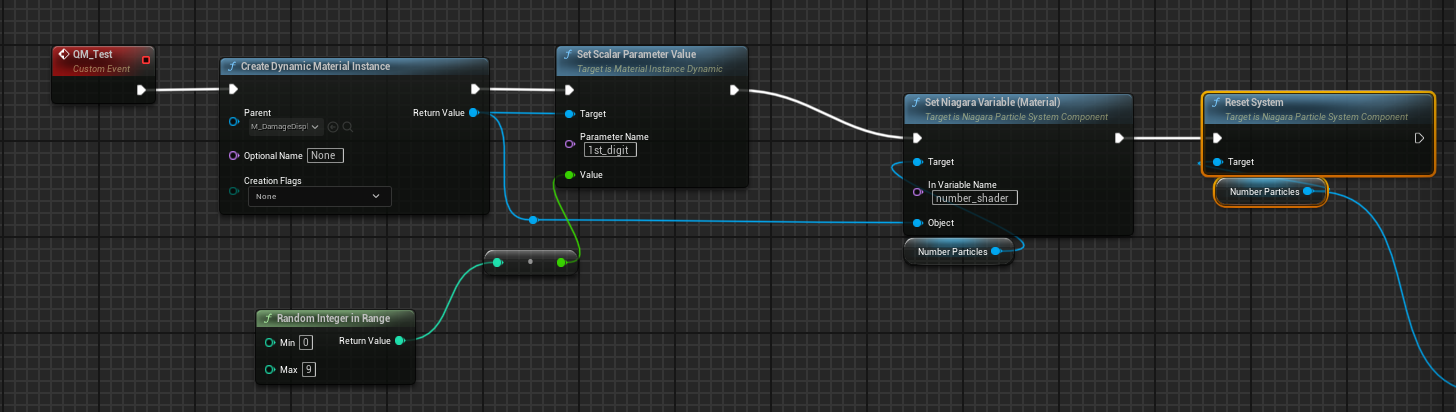The image size is (1456, 412).
Task: Click the number_shader variable name field
Action: [973, 198]
